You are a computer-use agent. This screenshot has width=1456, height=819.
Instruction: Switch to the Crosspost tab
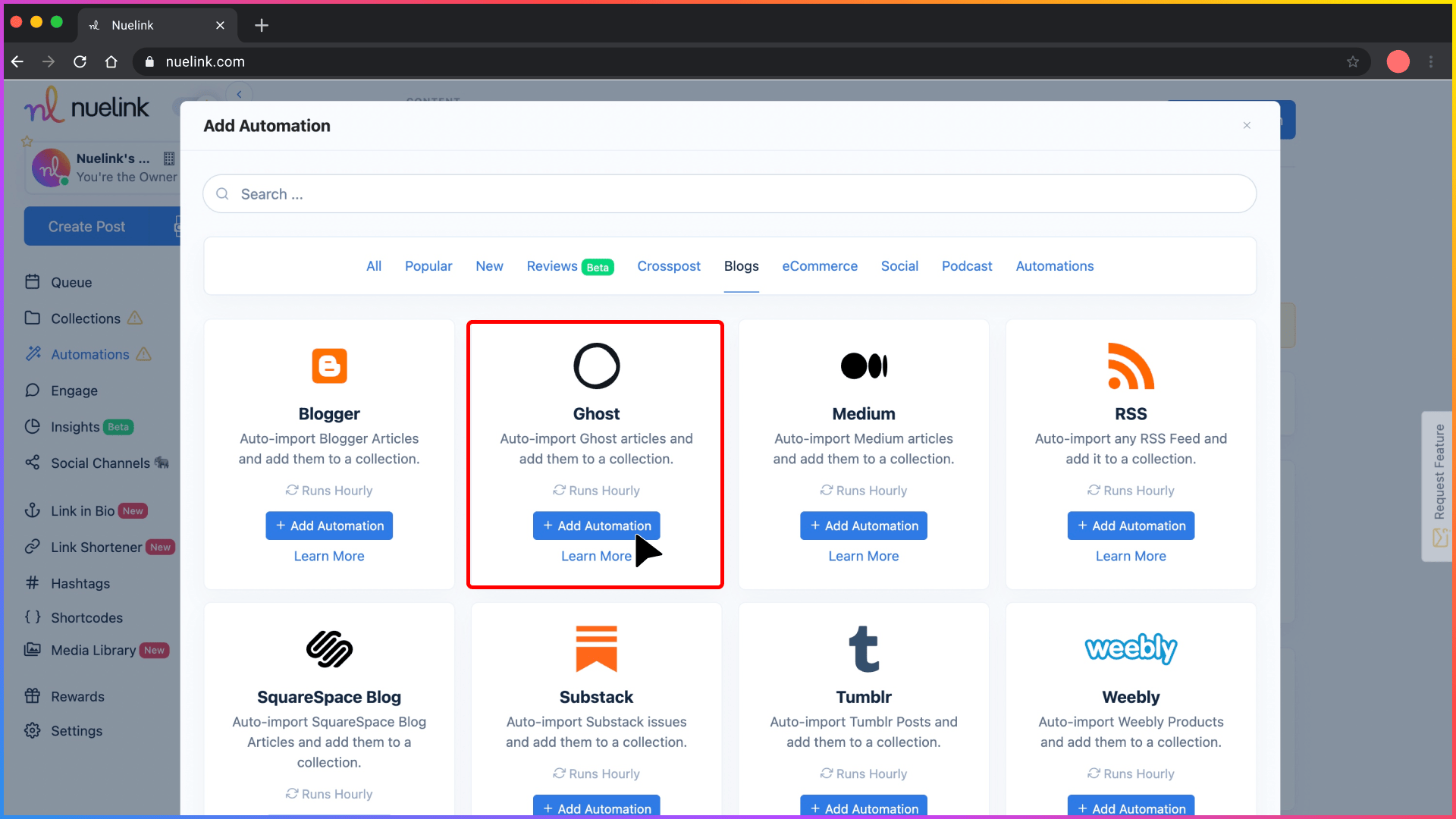669,266
